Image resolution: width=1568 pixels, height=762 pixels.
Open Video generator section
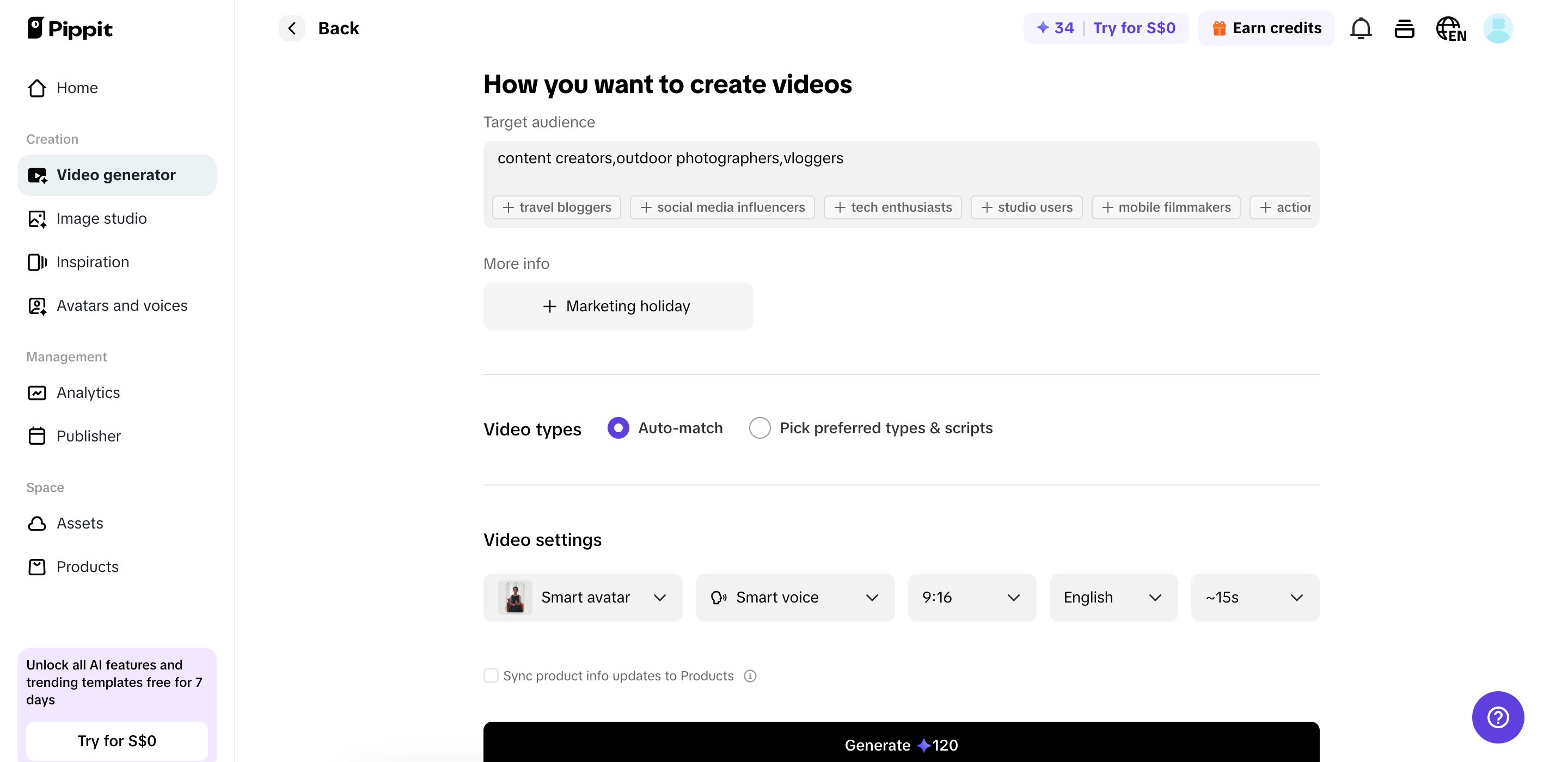coord(117,175)
